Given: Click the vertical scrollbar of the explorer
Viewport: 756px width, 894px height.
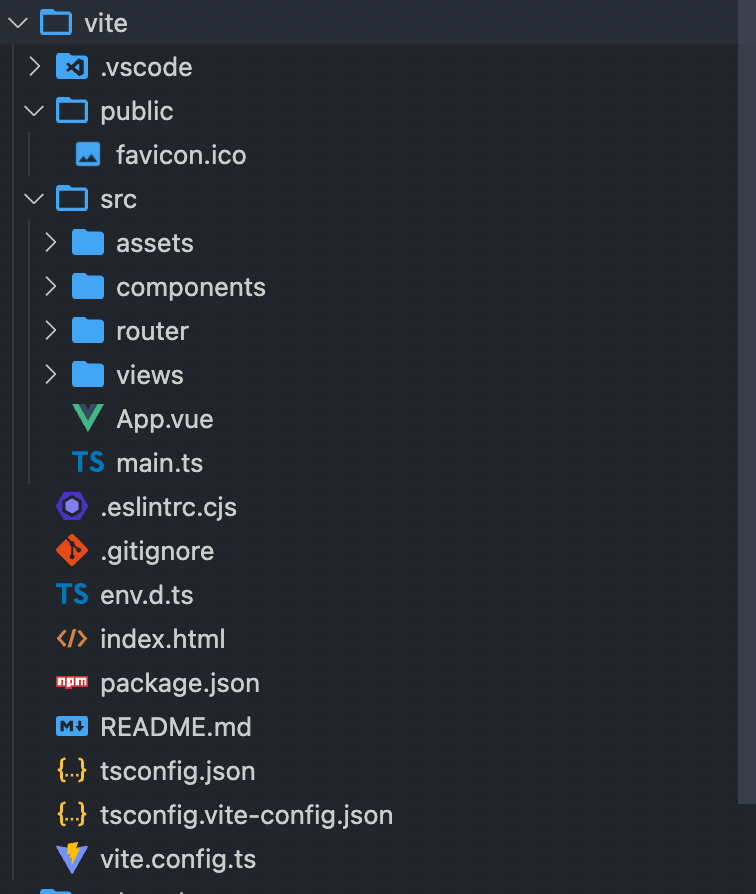Looking at the screenshot, I should point(747,402).
